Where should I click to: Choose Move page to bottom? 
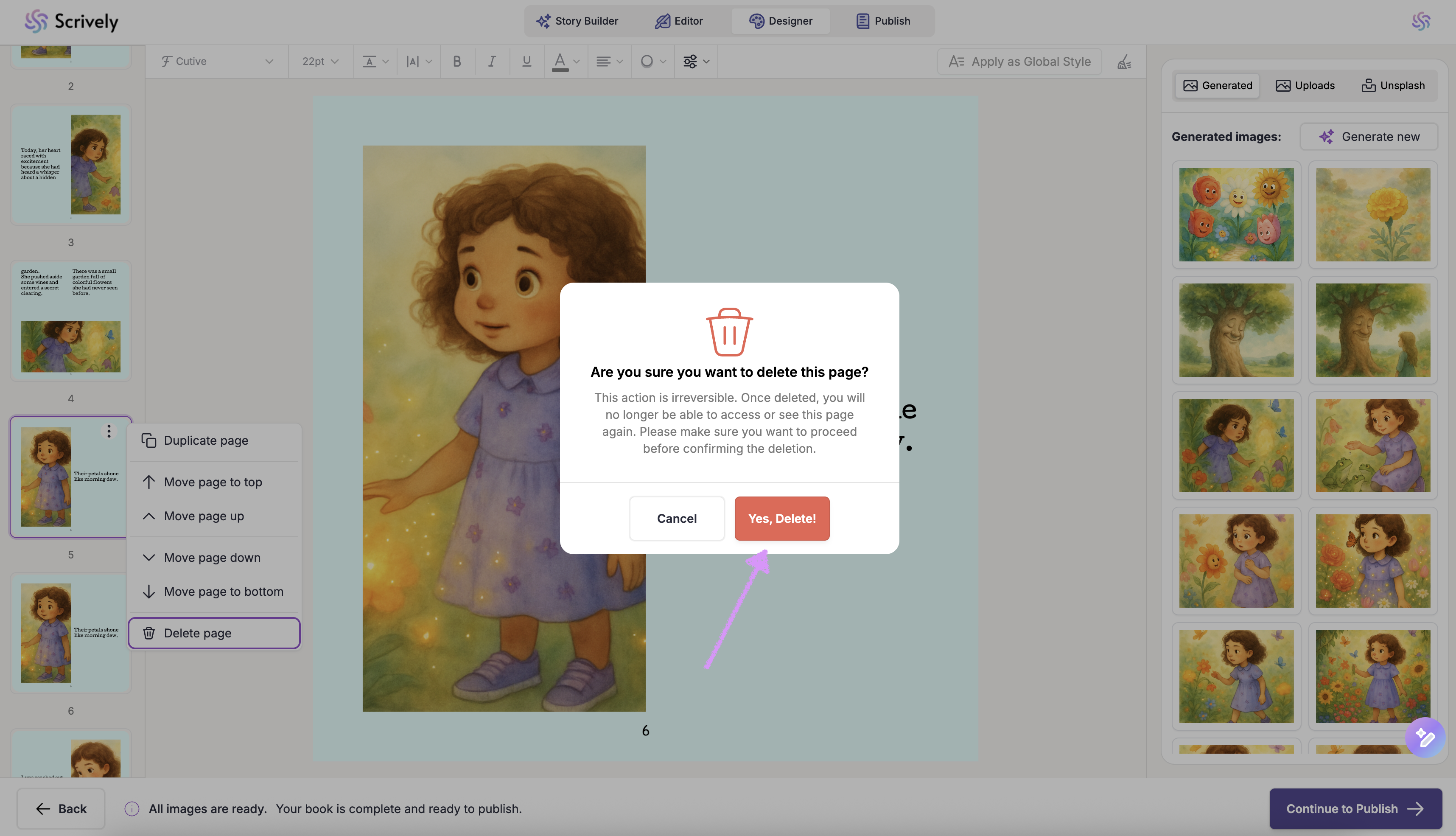[223, 592]
